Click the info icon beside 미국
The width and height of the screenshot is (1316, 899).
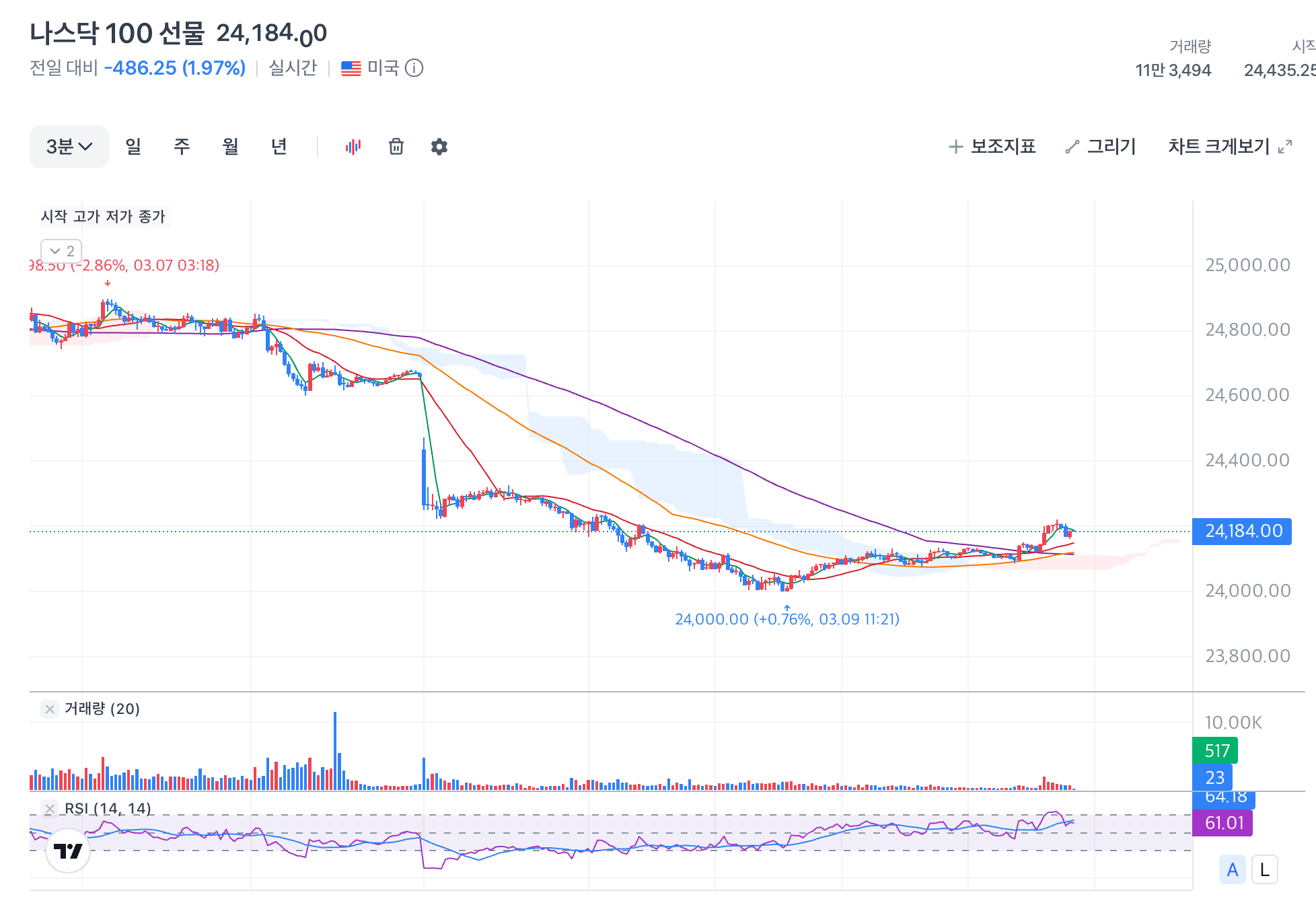[x=414, y=68]
